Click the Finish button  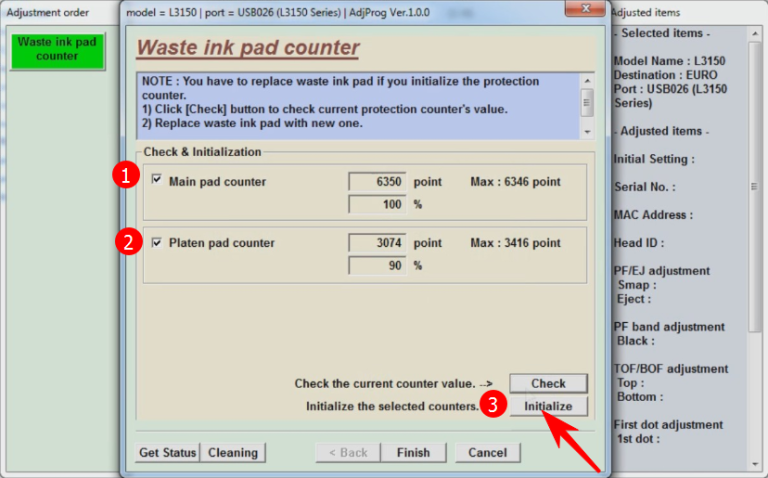pyautogui.click(x=413, y=452)
